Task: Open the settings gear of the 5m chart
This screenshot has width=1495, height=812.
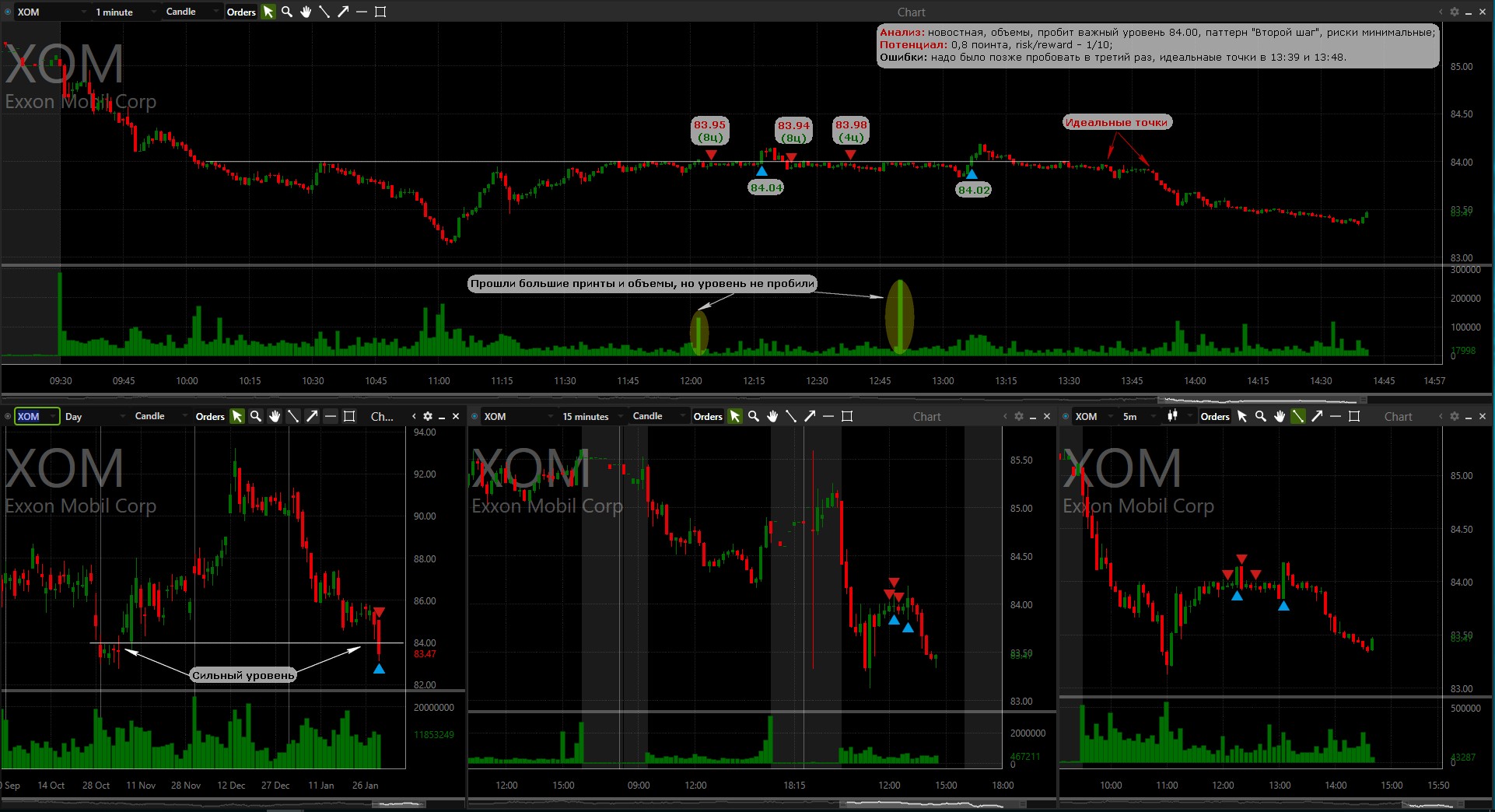Action: click(1455, 416)
